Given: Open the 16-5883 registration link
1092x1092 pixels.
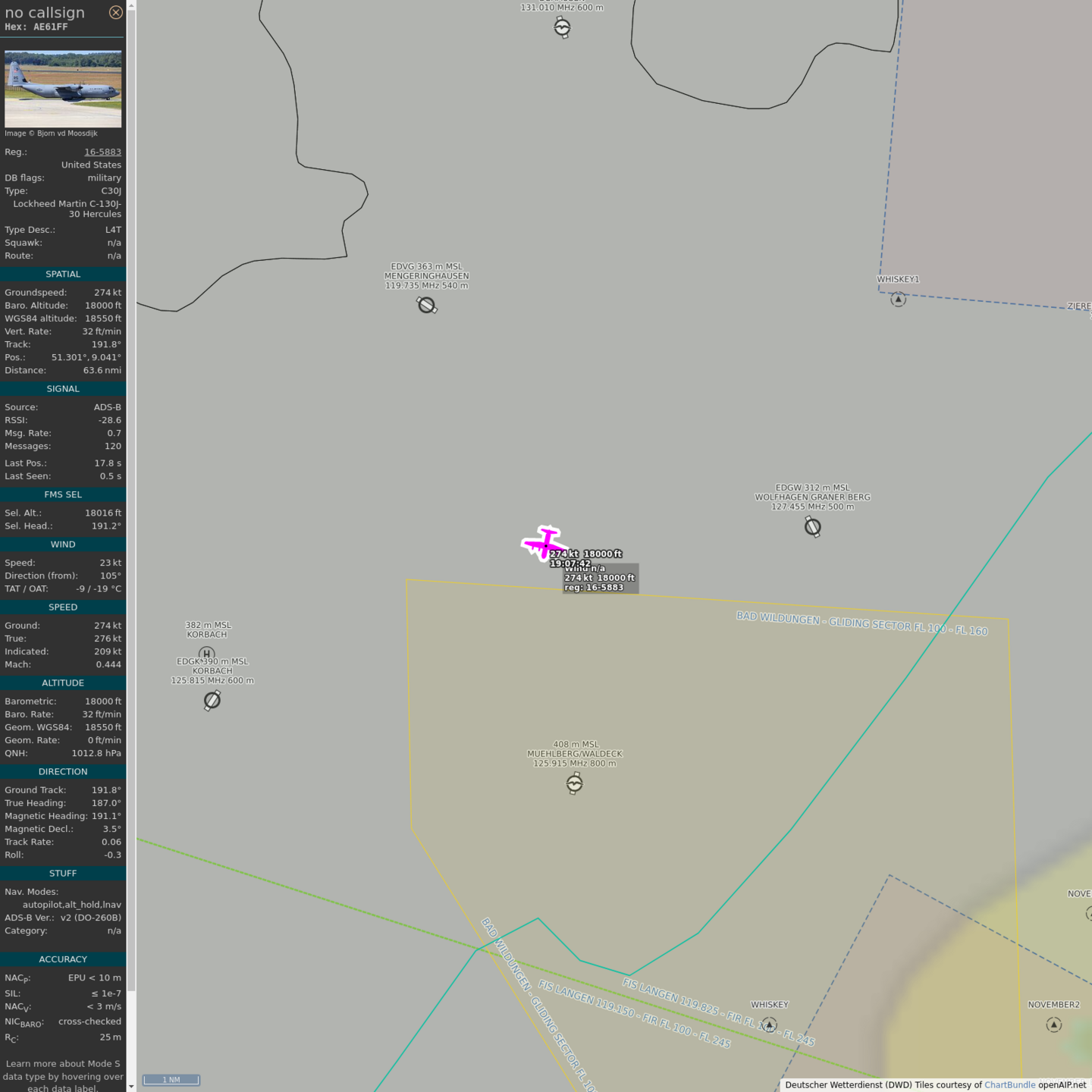Looking at the screenshot, I should (x=102, y=152).
